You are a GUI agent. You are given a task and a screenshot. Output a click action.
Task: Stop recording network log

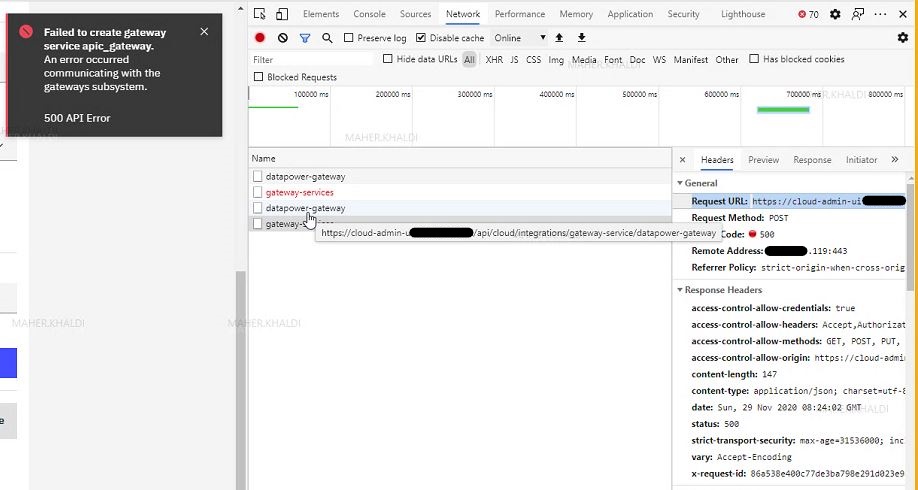260,37
